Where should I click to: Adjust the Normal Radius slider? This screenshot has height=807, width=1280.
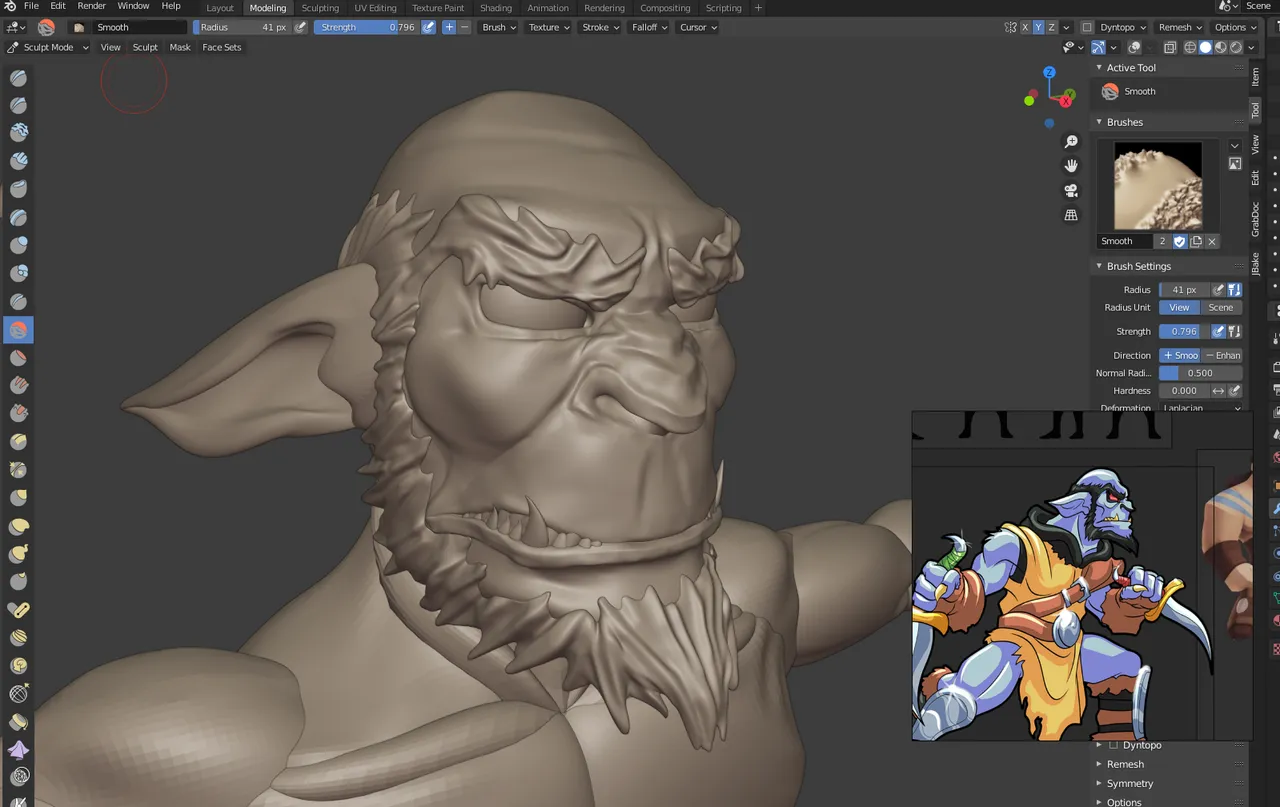click(1201, 373)
